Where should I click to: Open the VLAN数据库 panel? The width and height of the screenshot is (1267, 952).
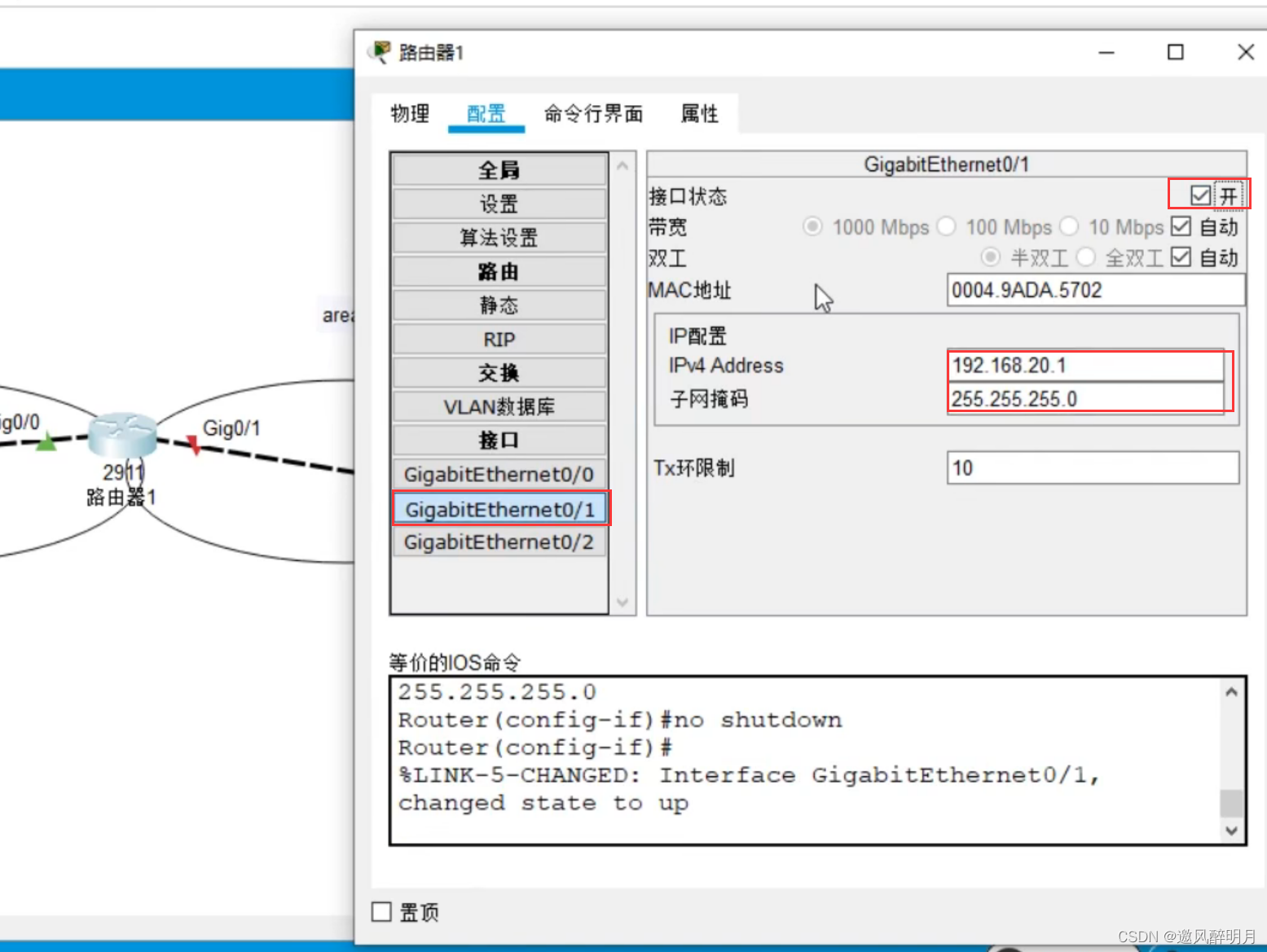pos(499,406)
